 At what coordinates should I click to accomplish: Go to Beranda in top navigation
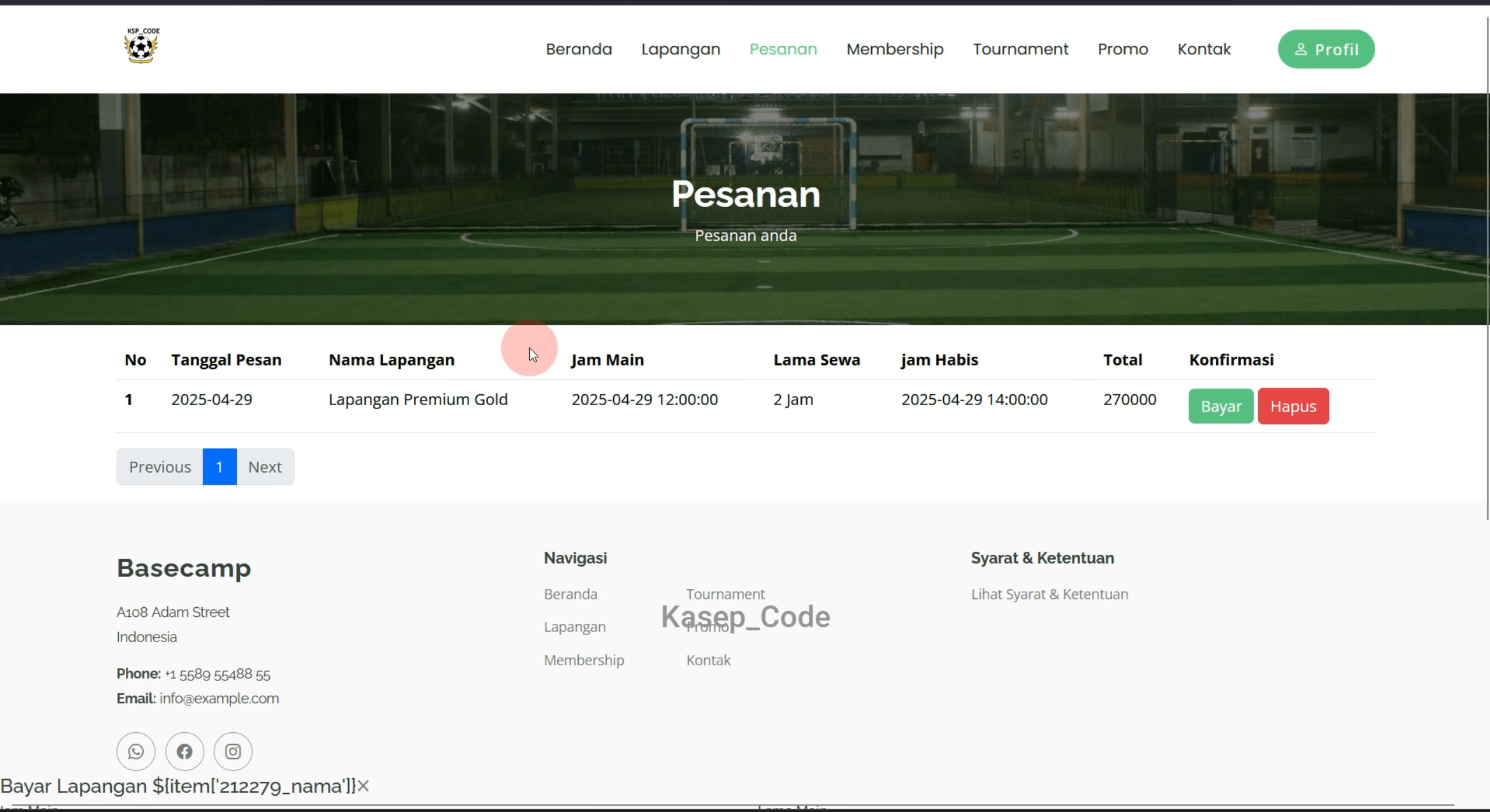tap(579, 49)
